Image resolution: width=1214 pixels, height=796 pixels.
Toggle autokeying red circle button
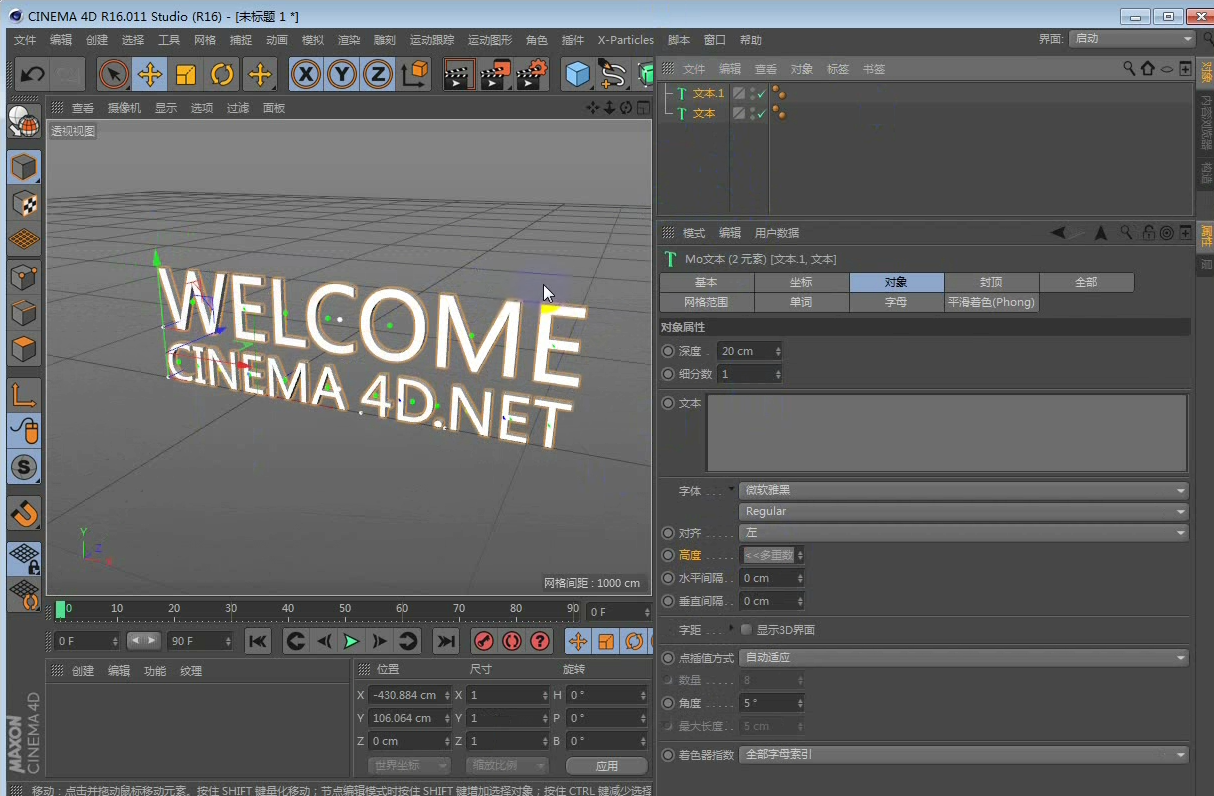[512, 641]
